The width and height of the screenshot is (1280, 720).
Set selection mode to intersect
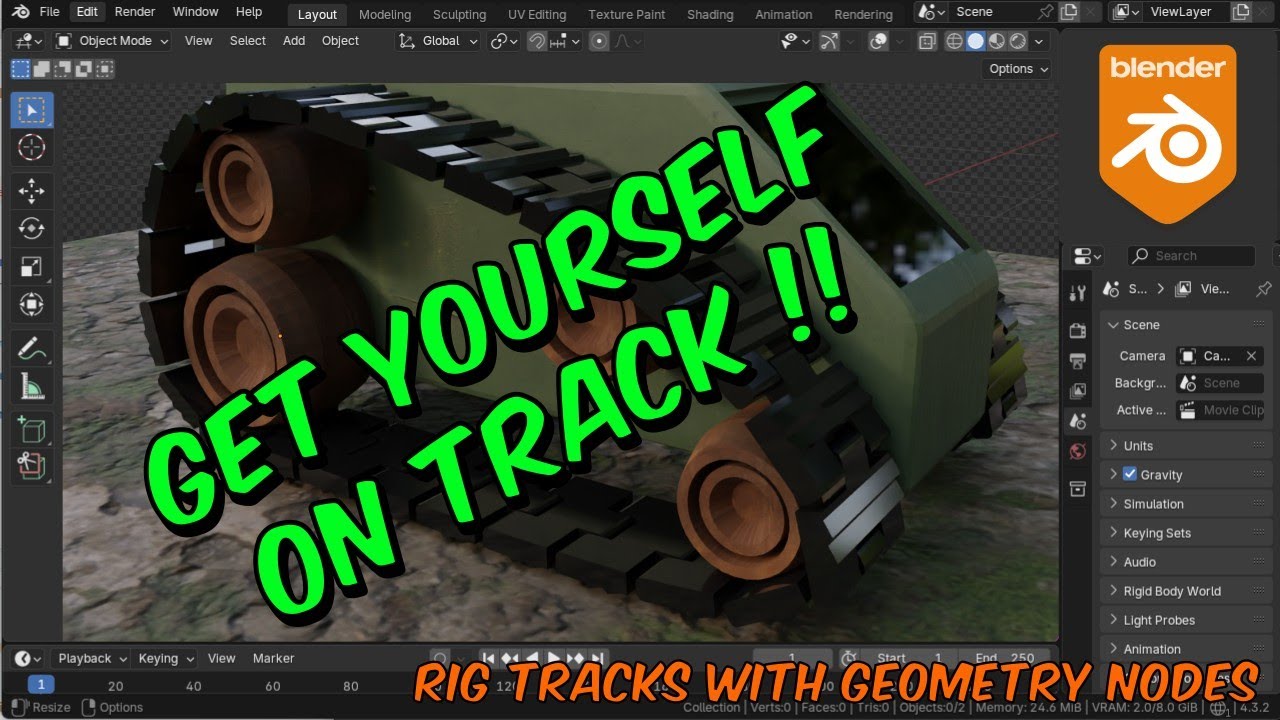[105, 69]
